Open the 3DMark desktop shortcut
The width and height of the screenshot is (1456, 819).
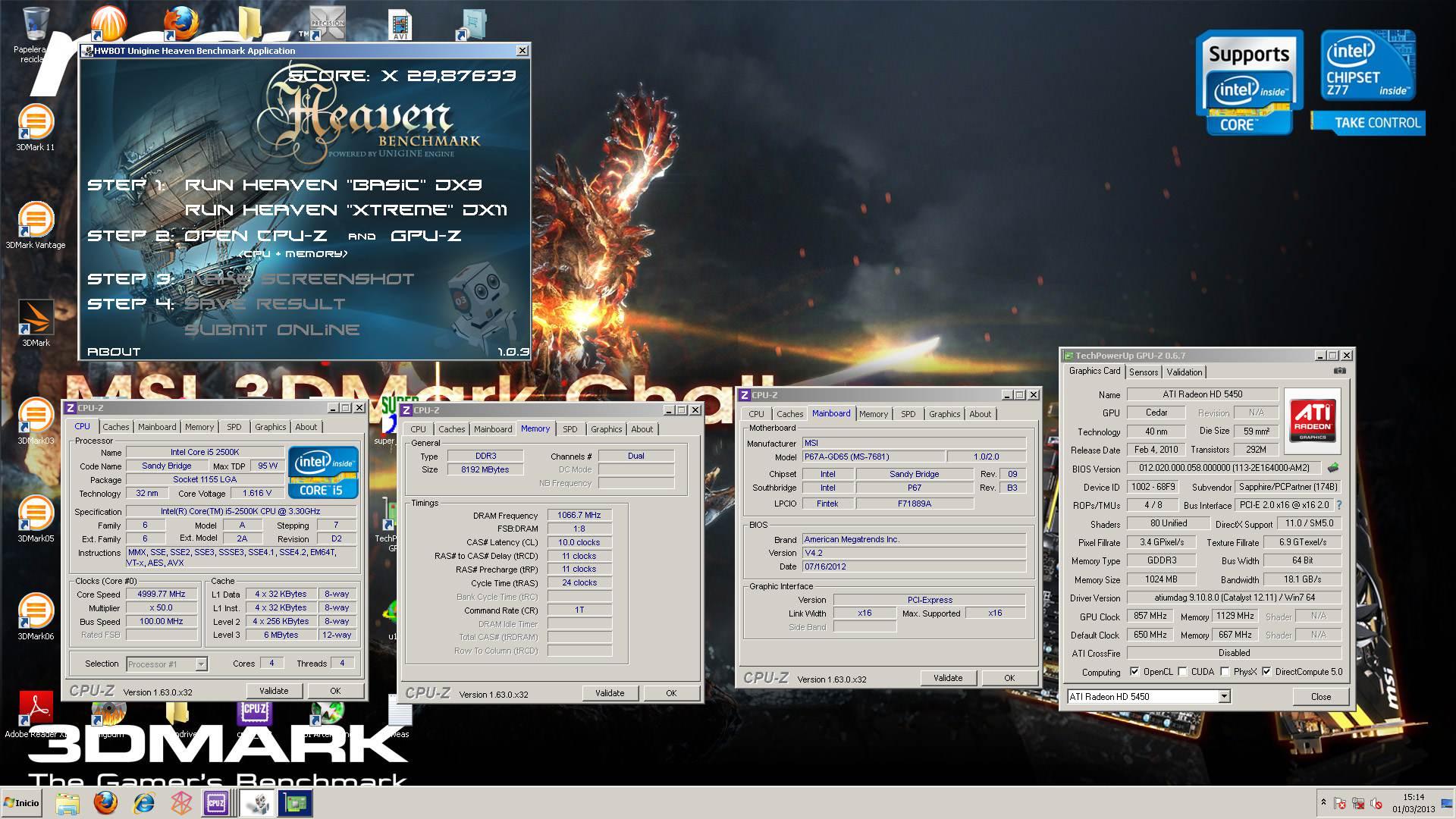coord(35,324)
